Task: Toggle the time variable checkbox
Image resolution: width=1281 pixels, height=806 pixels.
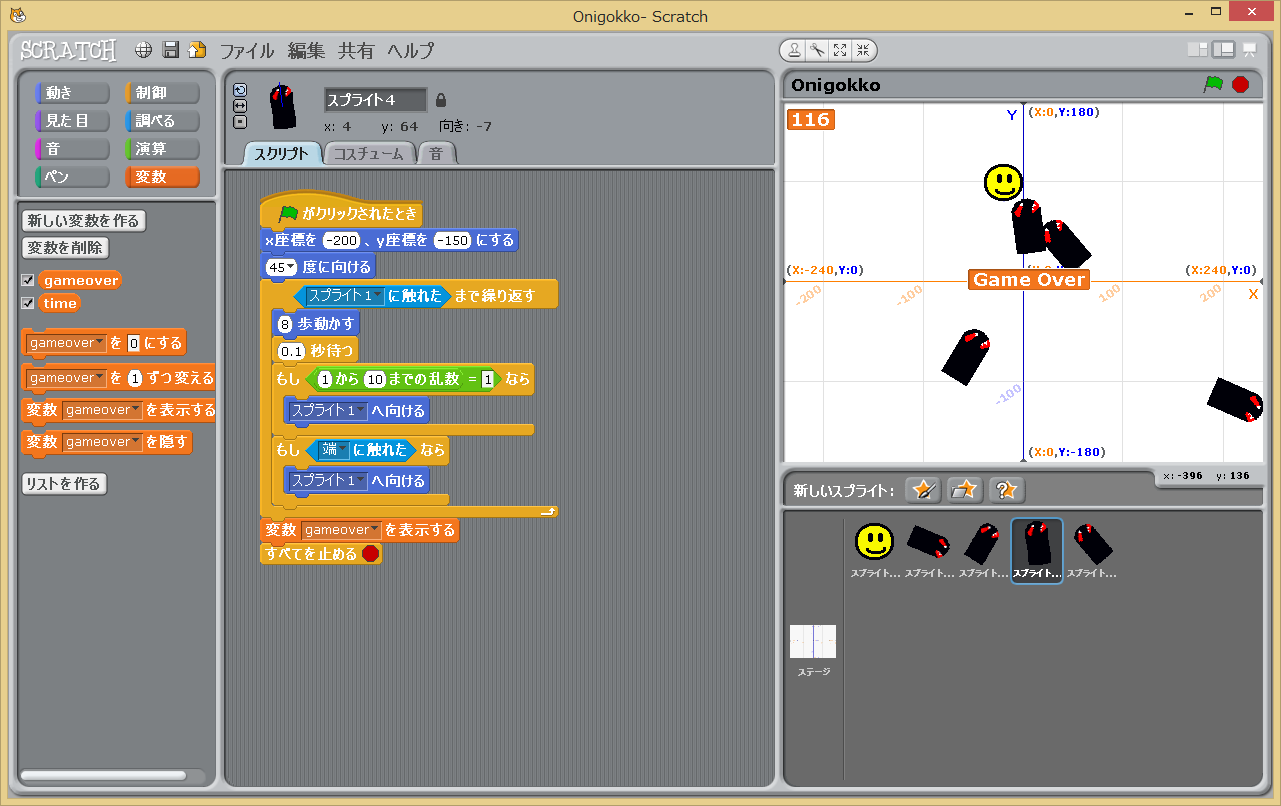Action: tap(28, 303)
